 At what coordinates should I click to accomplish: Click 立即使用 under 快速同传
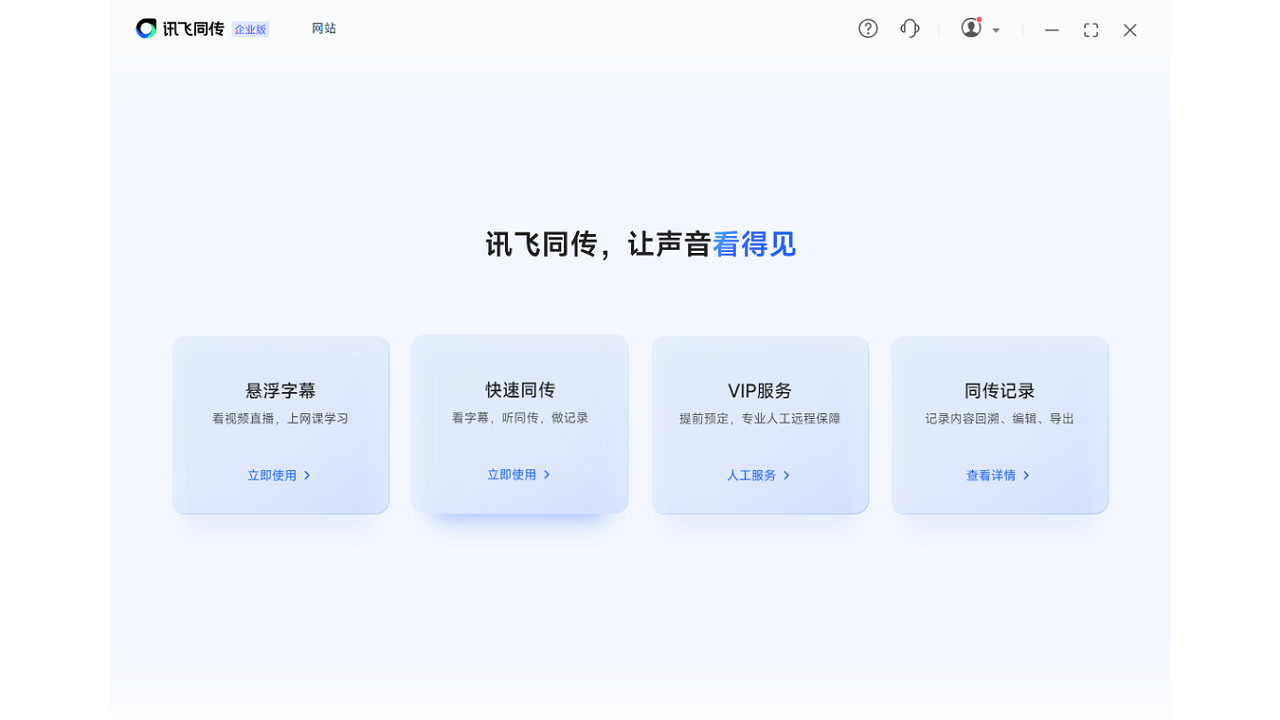tap(512, 475)
